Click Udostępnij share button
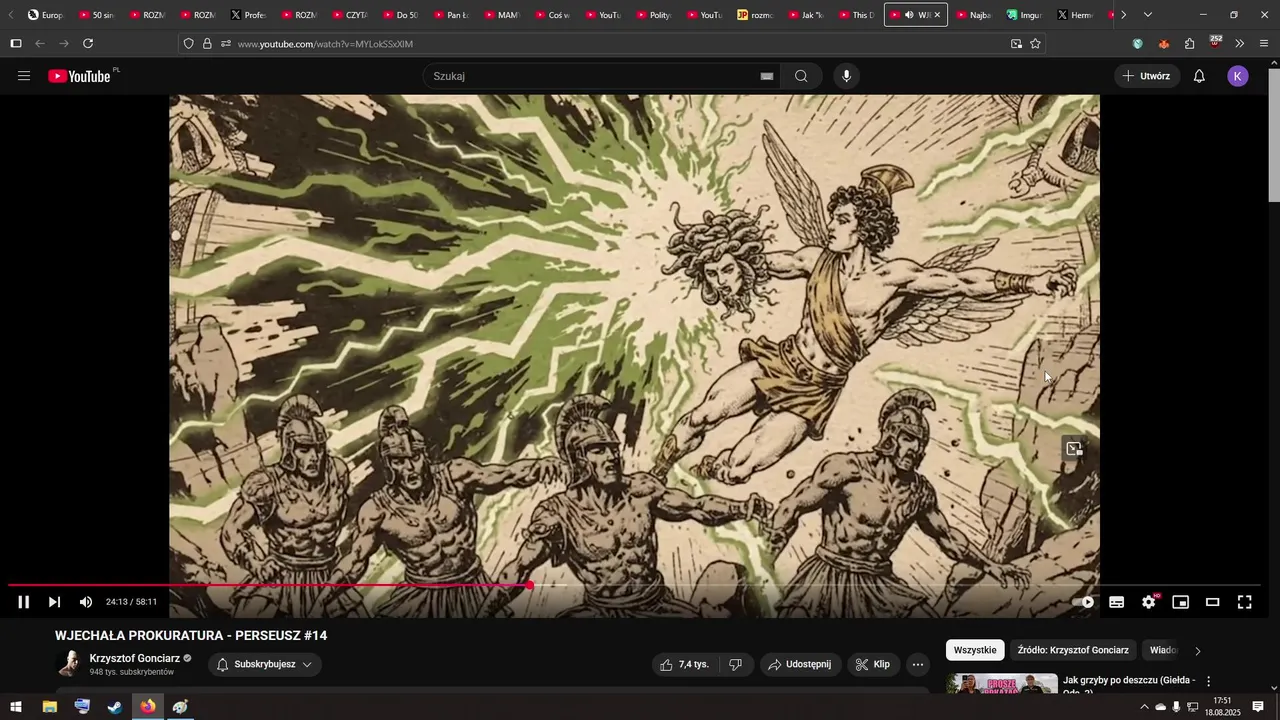 pos(799,664)
